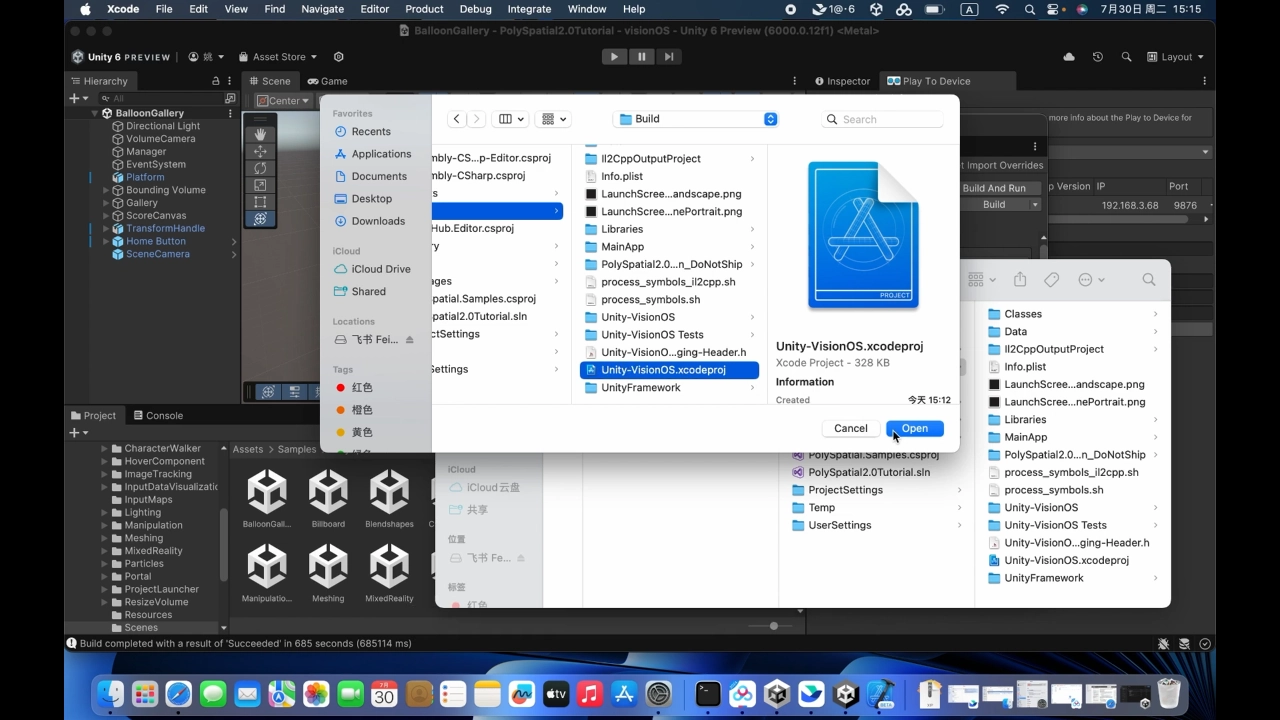Click the Unity Step frame button
Viewport: 1280px width, 720px height.
668,57
